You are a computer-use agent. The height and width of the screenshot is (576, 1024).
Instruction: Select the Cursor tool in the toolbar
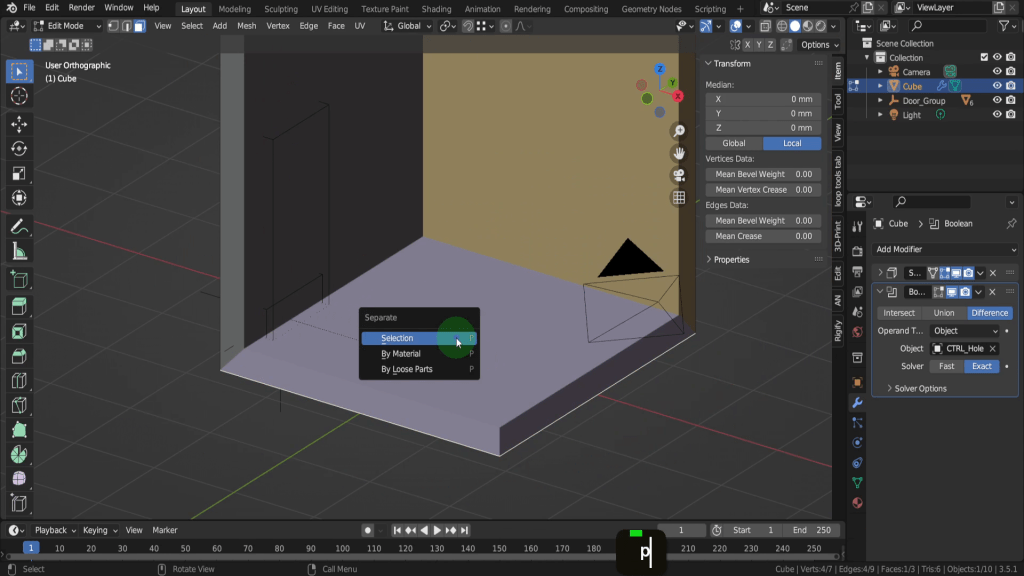tap(19, 96)
